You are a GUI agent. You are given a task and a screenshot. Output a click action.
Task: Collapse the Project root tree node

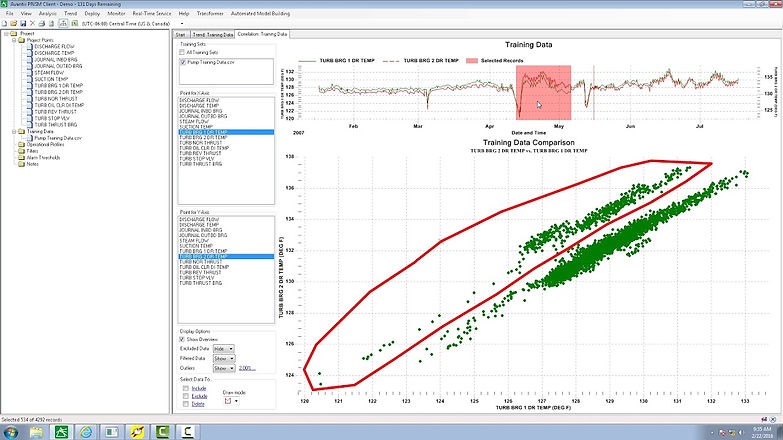6,33
